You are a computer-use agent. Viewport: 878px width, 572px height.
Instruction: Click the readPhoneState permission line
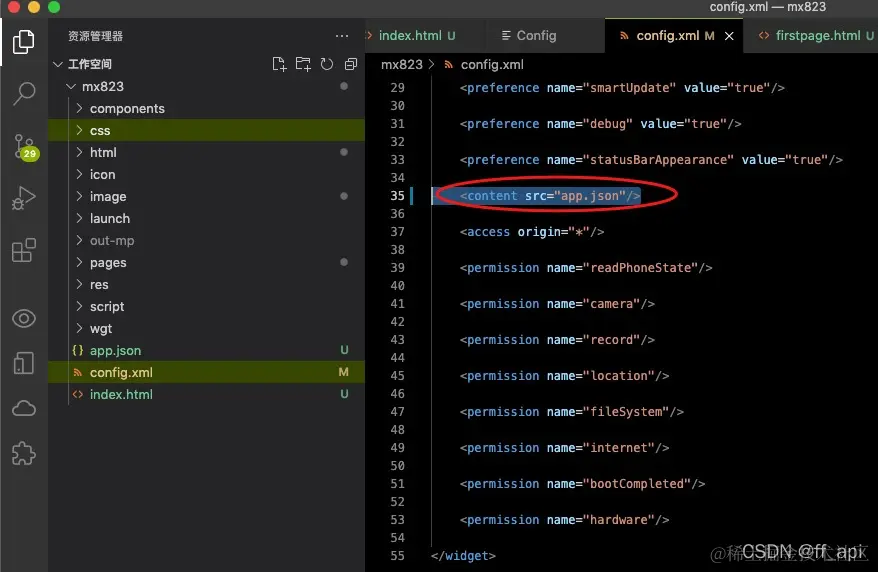(x=586, y=268)
